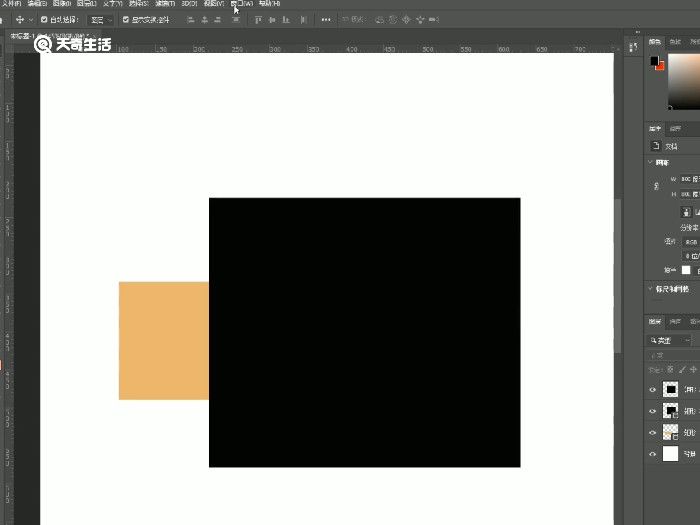
Task: Open the layer filter kind dropdown
Action: pyautogui.click(x=669, y=341)
